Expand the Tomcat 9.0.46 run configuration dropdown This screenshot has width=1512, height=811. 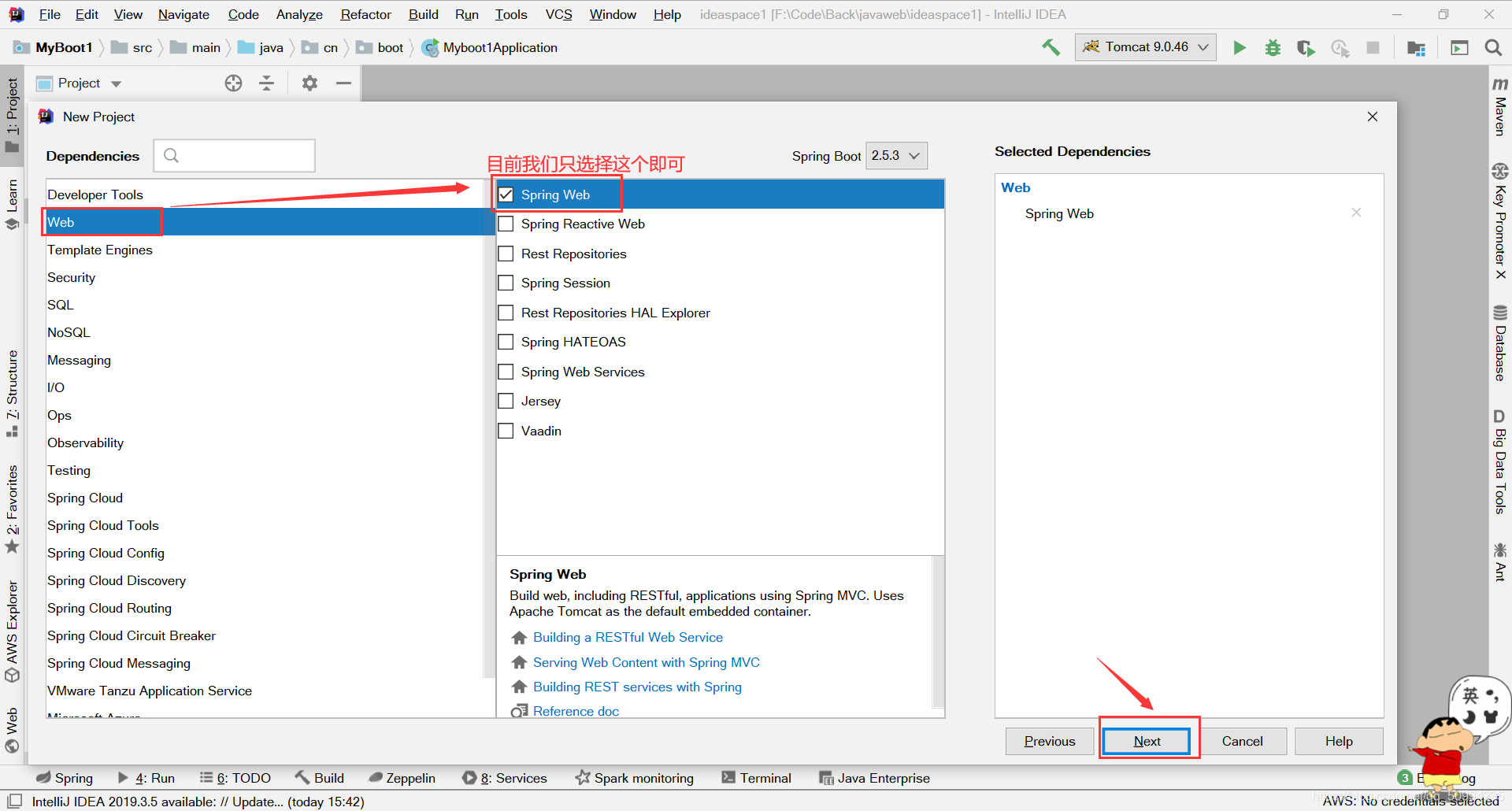pyautogui.click(x=1145, y=47)
